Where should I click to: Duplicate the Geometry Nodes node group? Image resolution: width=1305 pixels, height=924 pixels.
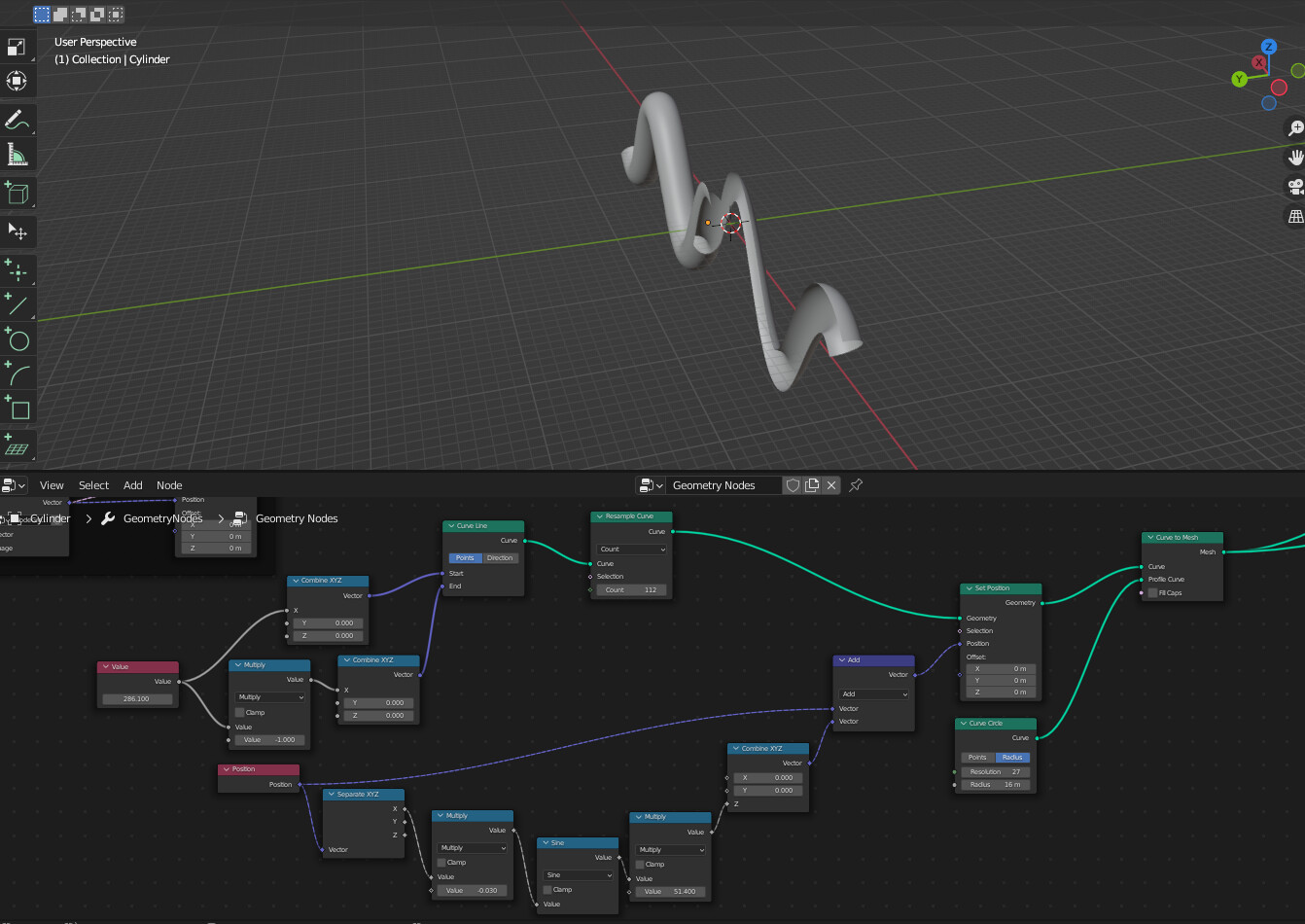tap(812, 485)
